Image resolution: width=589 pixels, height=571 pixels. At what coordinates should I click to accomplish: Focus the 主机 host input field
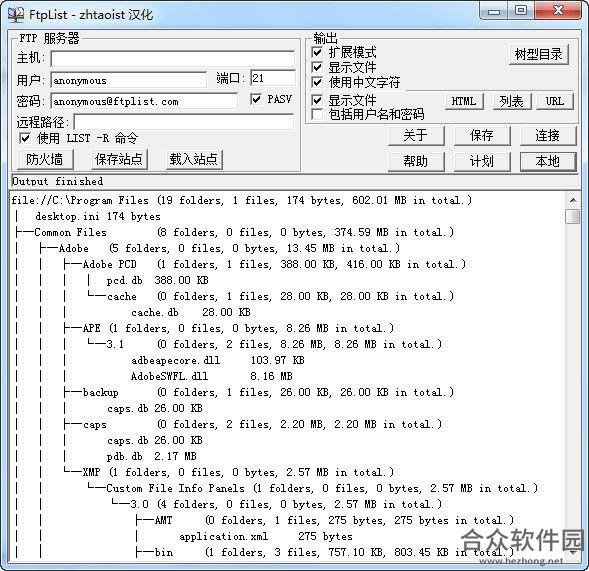[172, 59]
